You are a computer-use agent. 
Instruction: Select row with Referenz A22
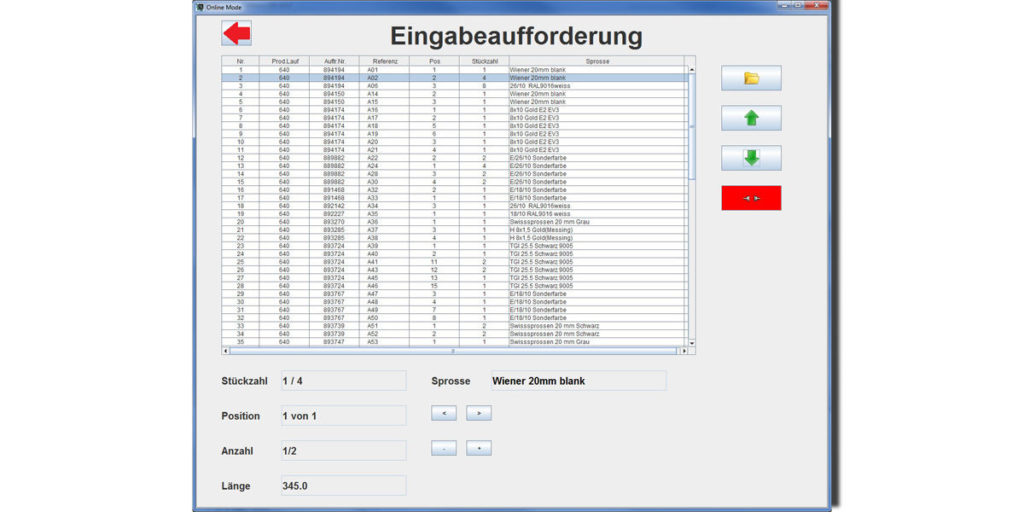[455, 157]
